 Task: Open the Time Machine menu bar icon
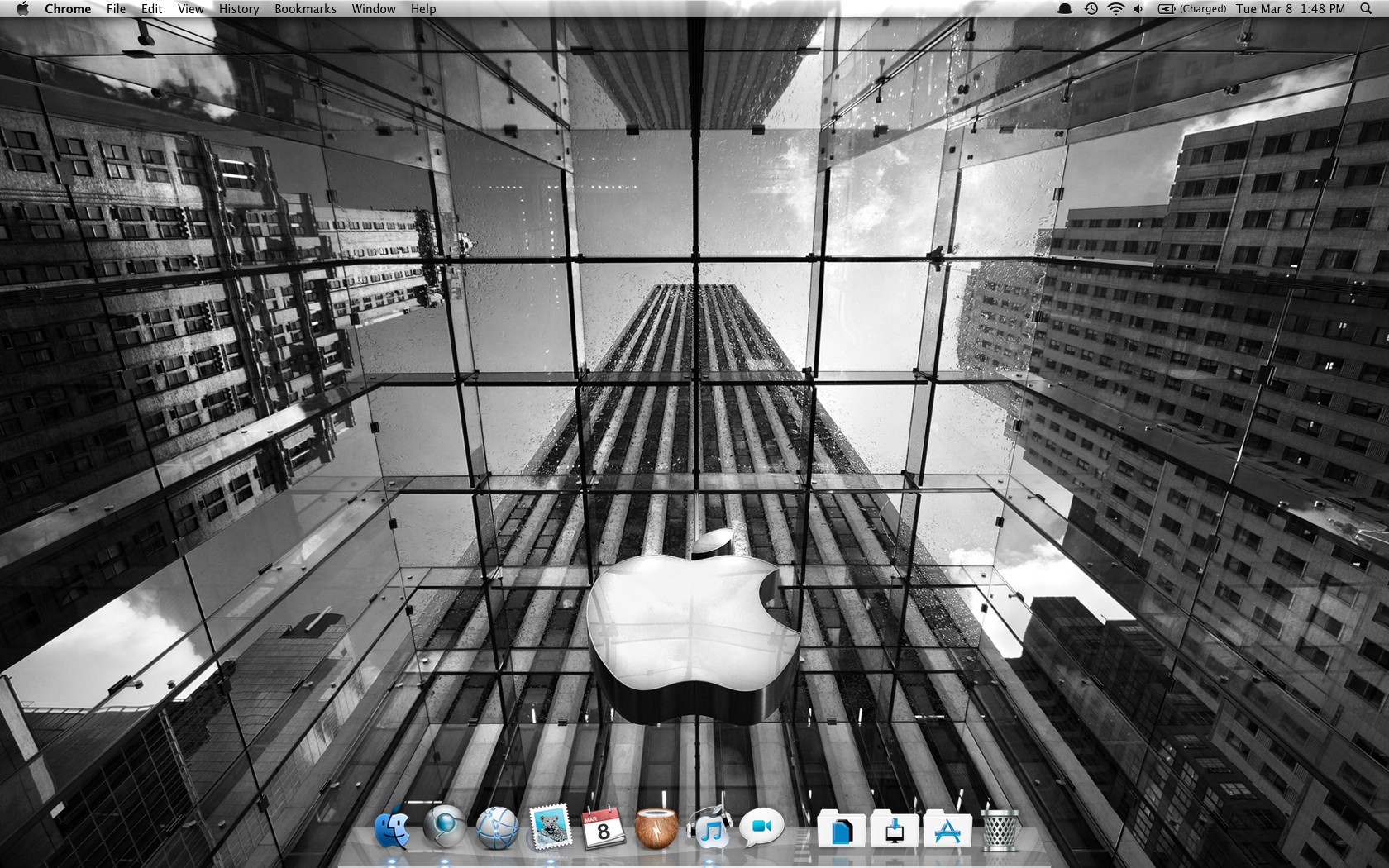tap(1091, 8)
